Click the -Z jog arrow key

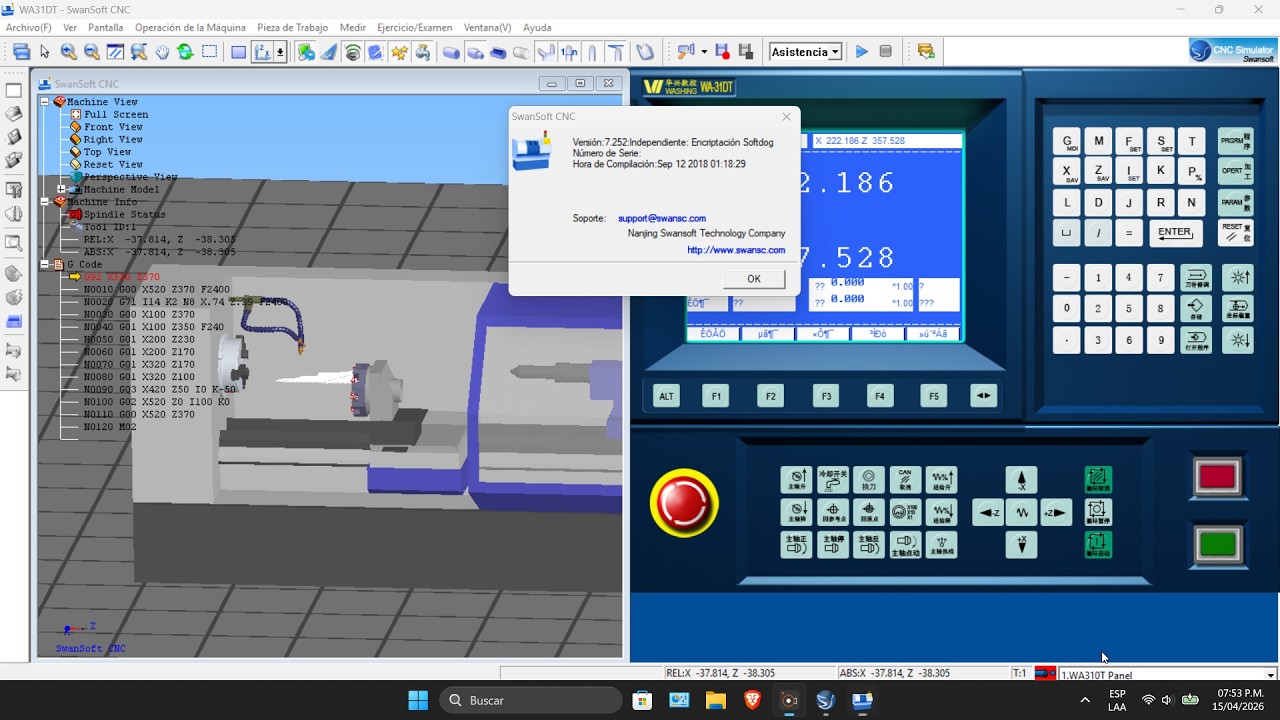[988, 513]
